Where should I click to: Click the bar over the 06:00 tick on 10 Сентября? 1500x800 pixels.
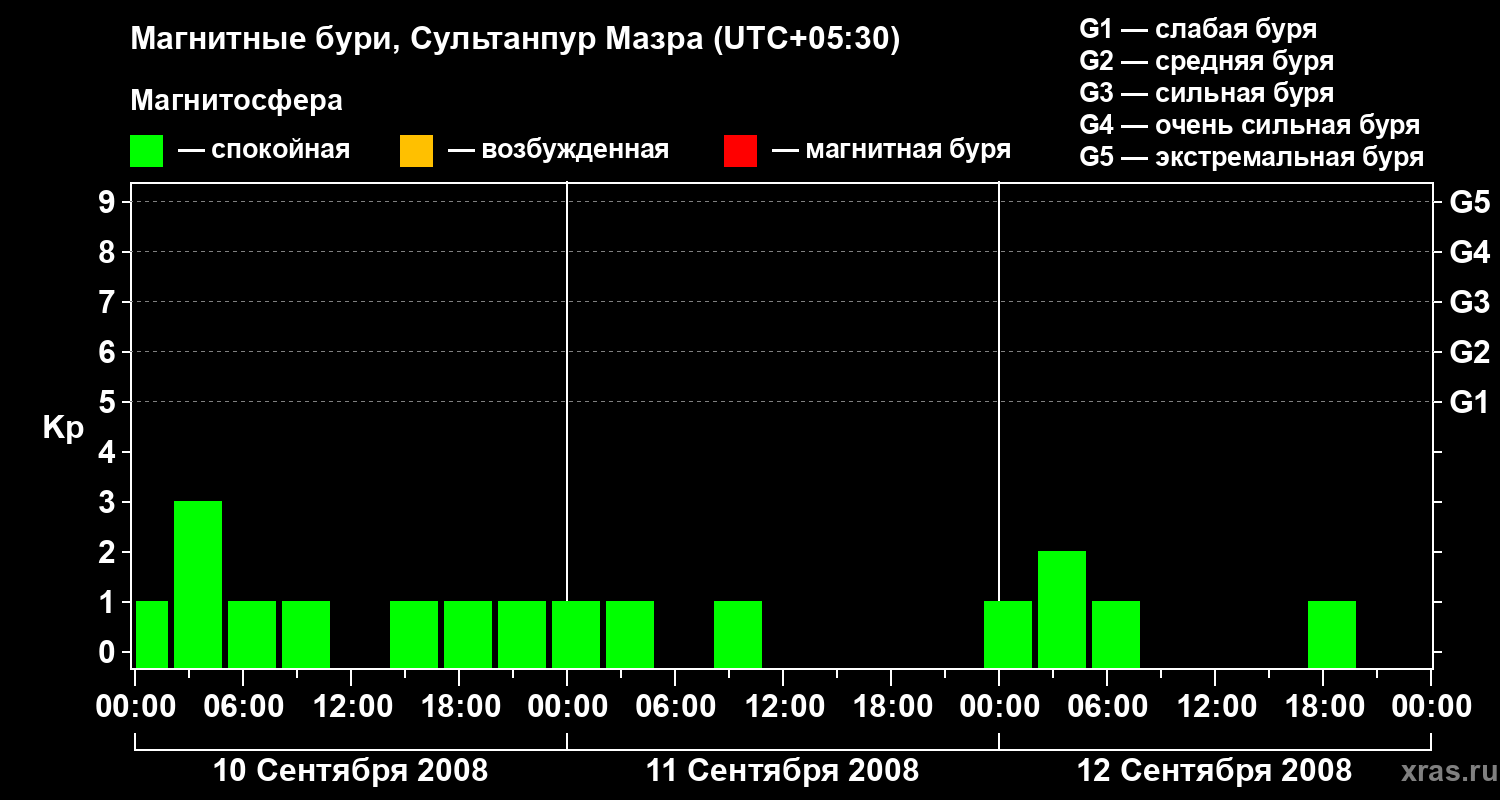(x=252, y=634)
